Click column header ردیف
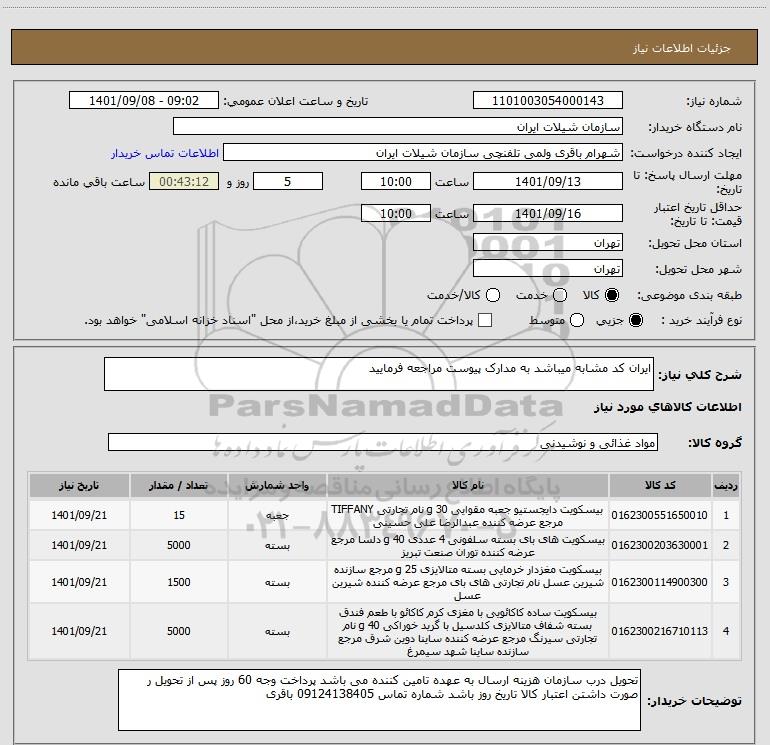The width and height of the screenshot is (770, 745). 725,485
